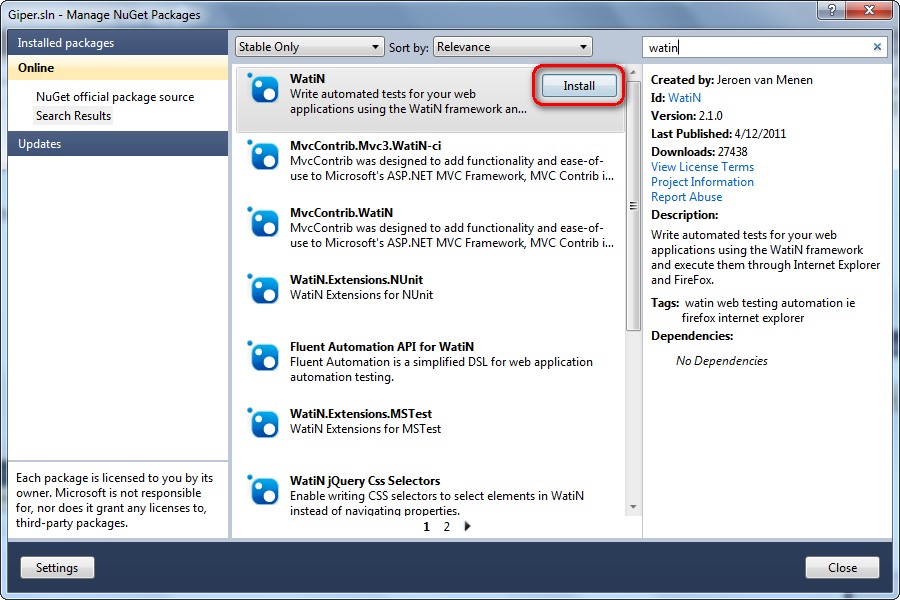
Task: Click the Version 2.1.0 text
Action: pyautogui.click(x=686, y=116)
